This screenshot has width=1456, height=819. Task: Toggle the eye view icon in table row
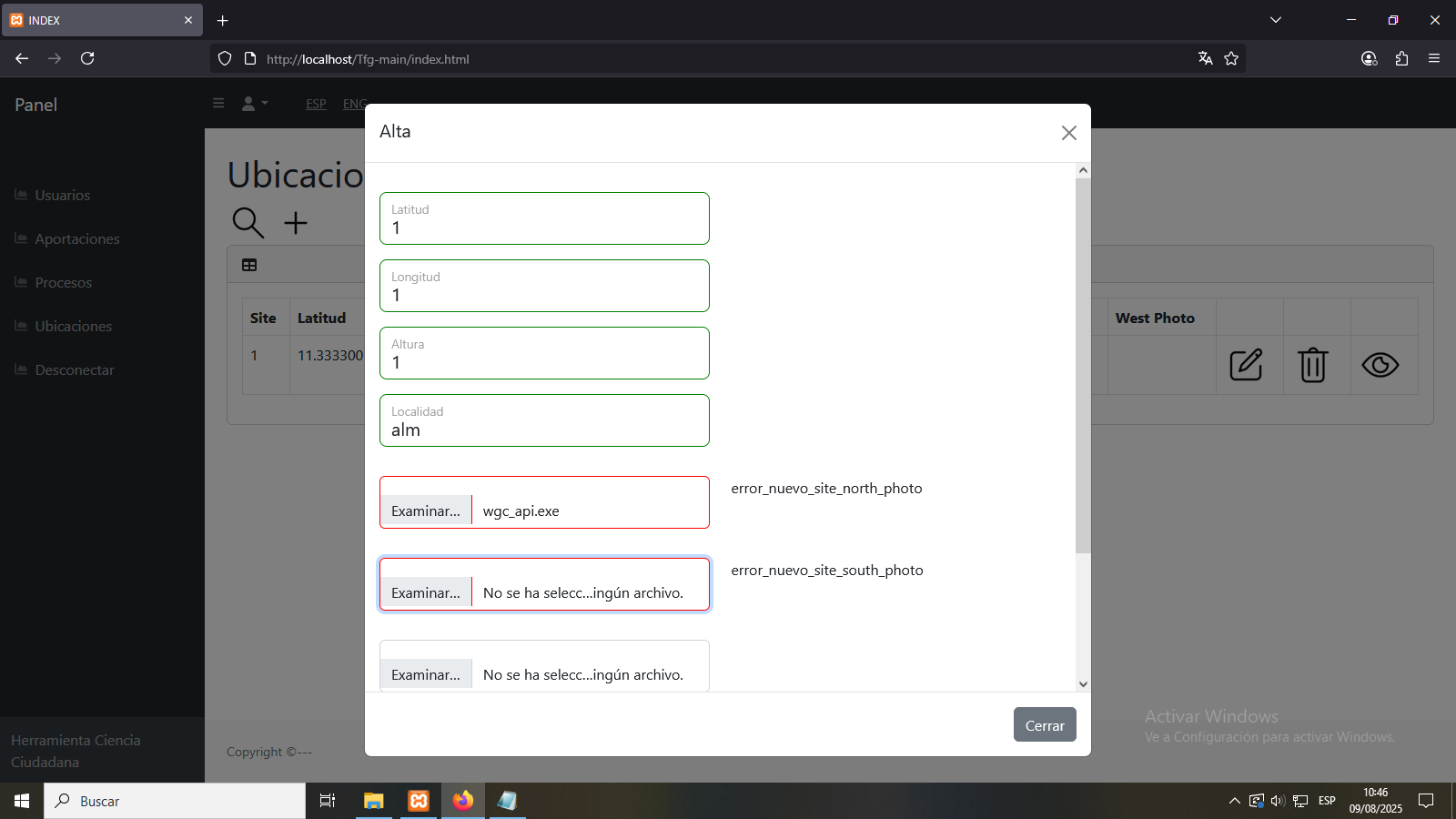1380,365
